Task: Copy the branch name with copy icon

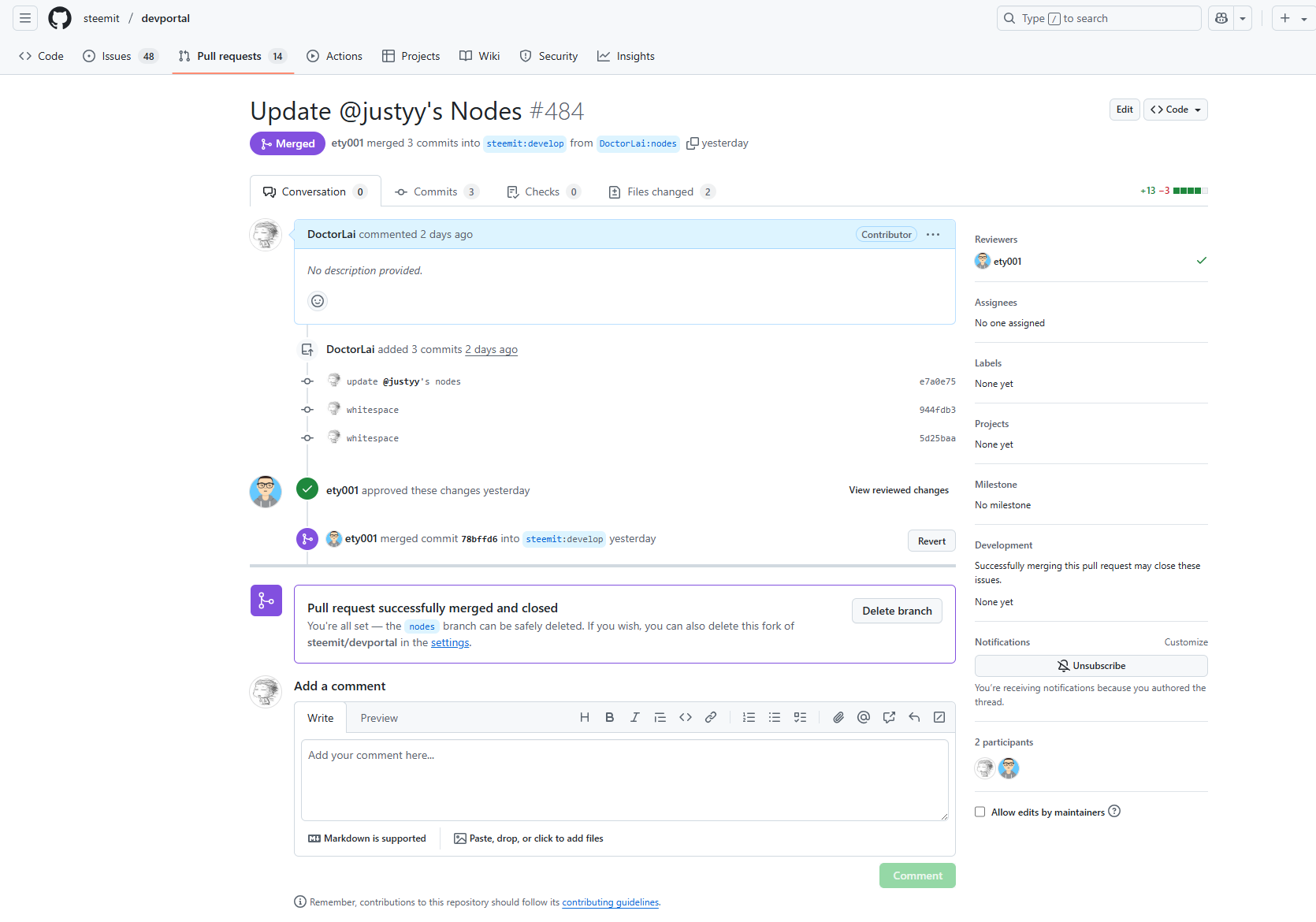Action: (693, 143)
